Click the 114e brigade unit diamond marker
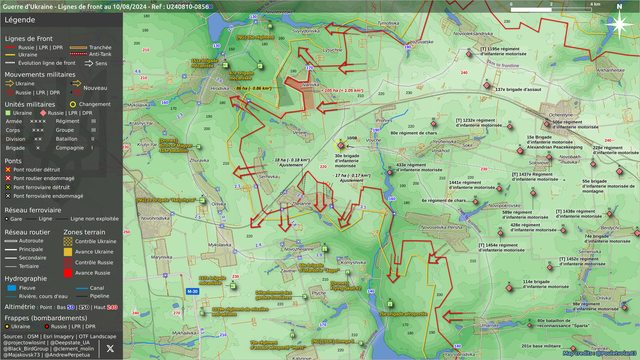The image size is (640, 360). [x=509, y=288]
